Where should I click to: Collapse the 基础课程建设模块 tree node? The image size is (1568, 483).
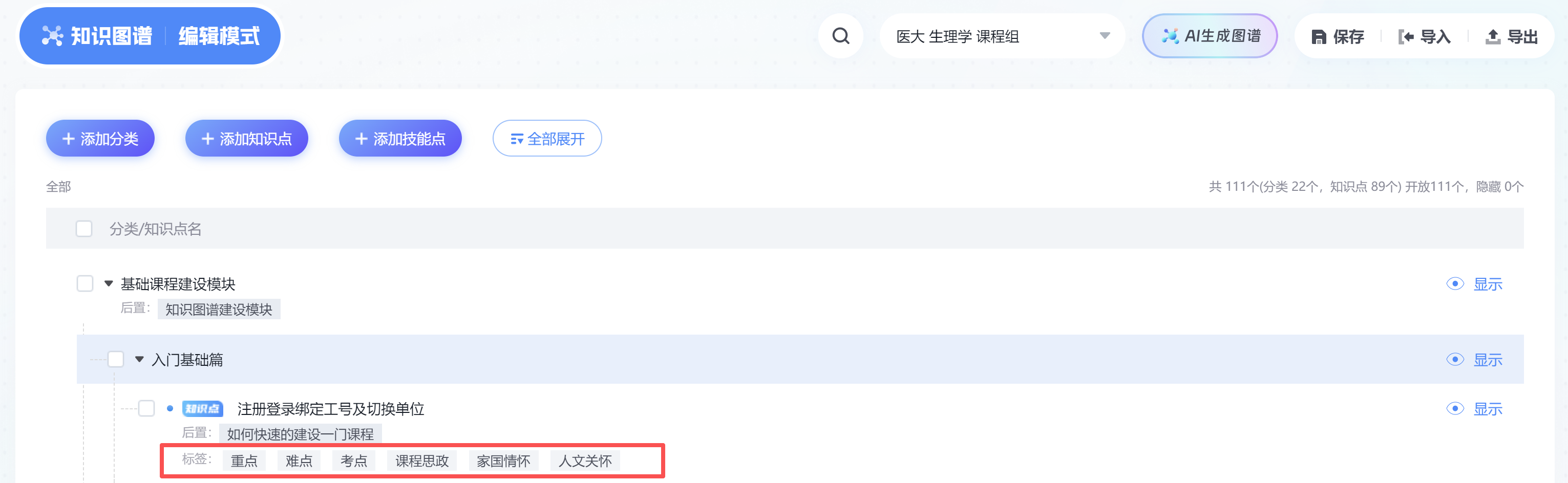pos(109,283)
